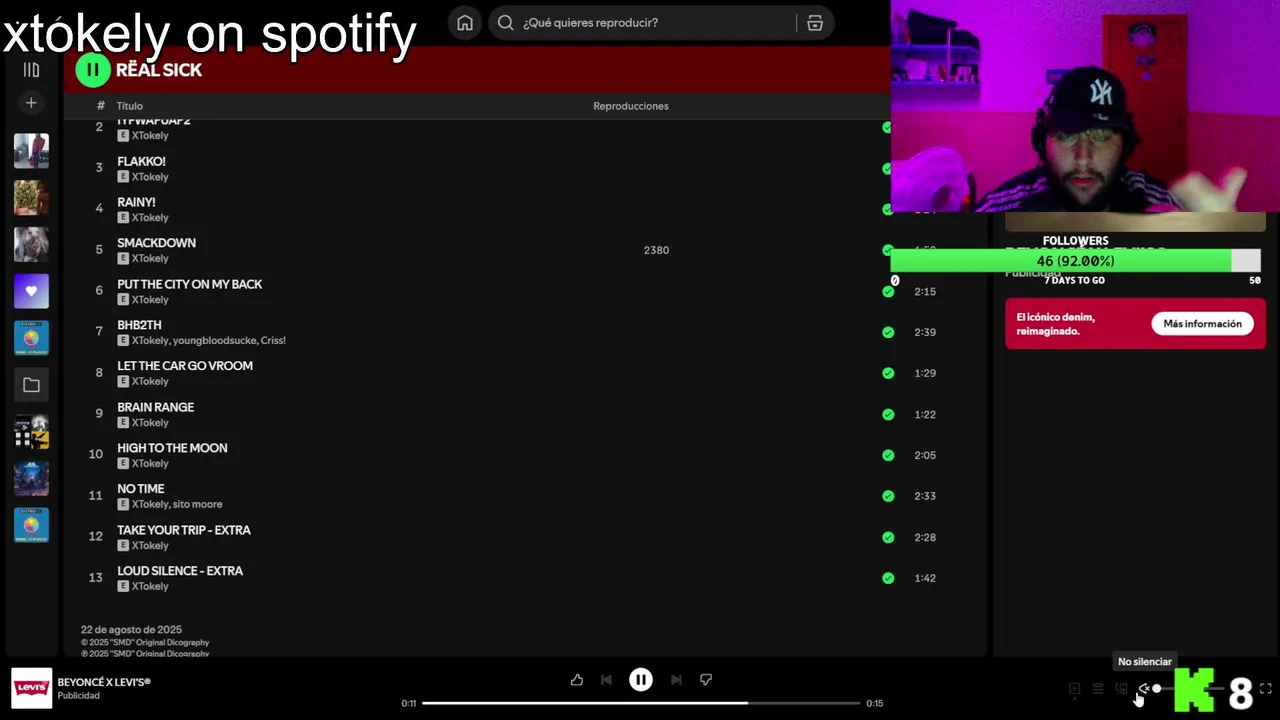Play PUT THE CITY ON MY BACK
1280x720 pixels.
point(189,284)
